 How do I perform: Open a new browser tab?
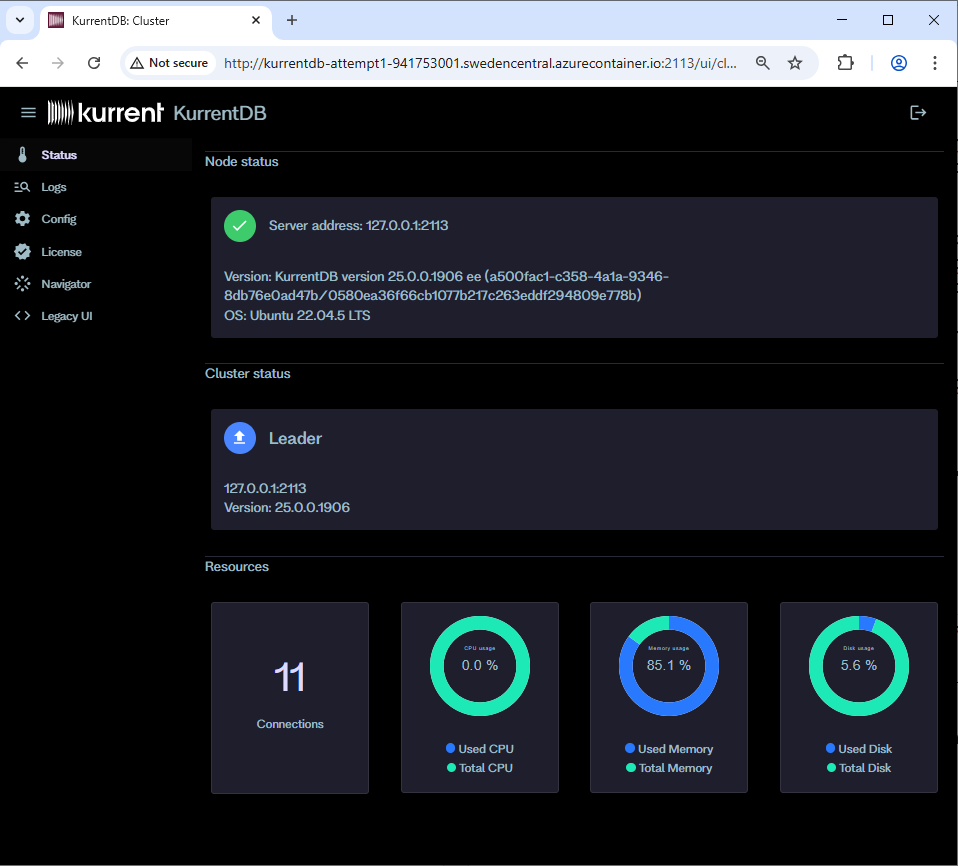pyautogui.click(x=292, y=20)
